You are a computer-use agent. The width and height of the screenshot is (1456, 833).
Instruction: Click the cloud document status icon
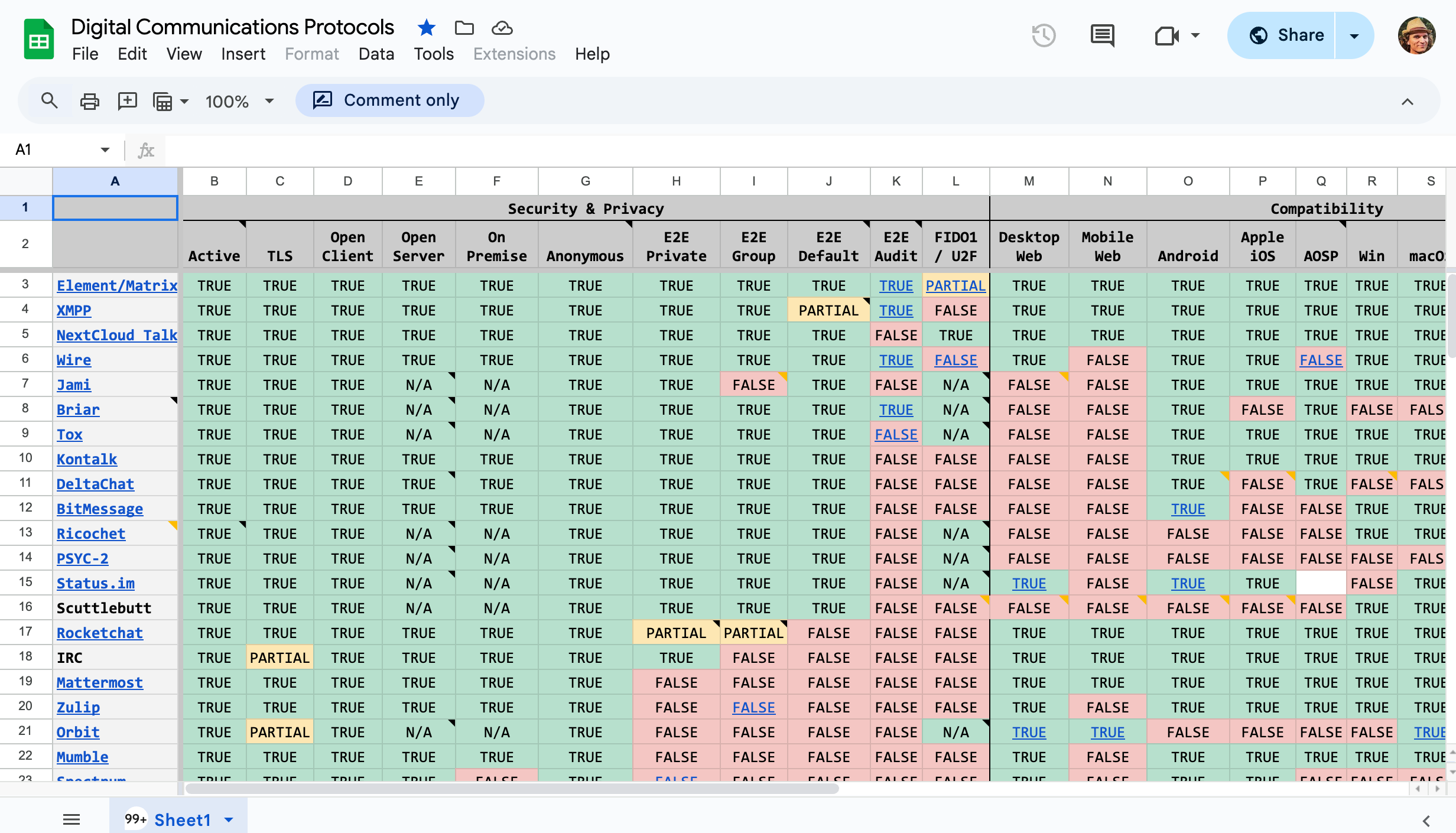point(502,28)
